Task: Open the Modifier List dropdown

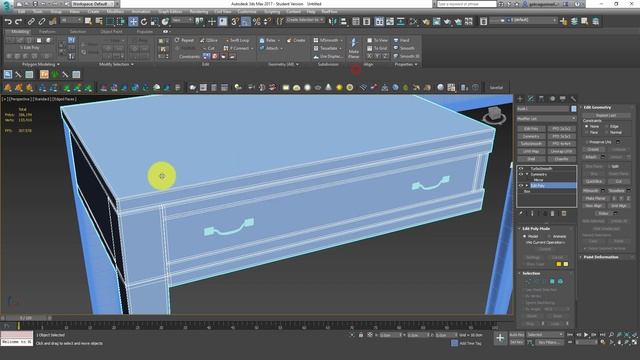Action: pyautogui.click(x=546, y=118)
